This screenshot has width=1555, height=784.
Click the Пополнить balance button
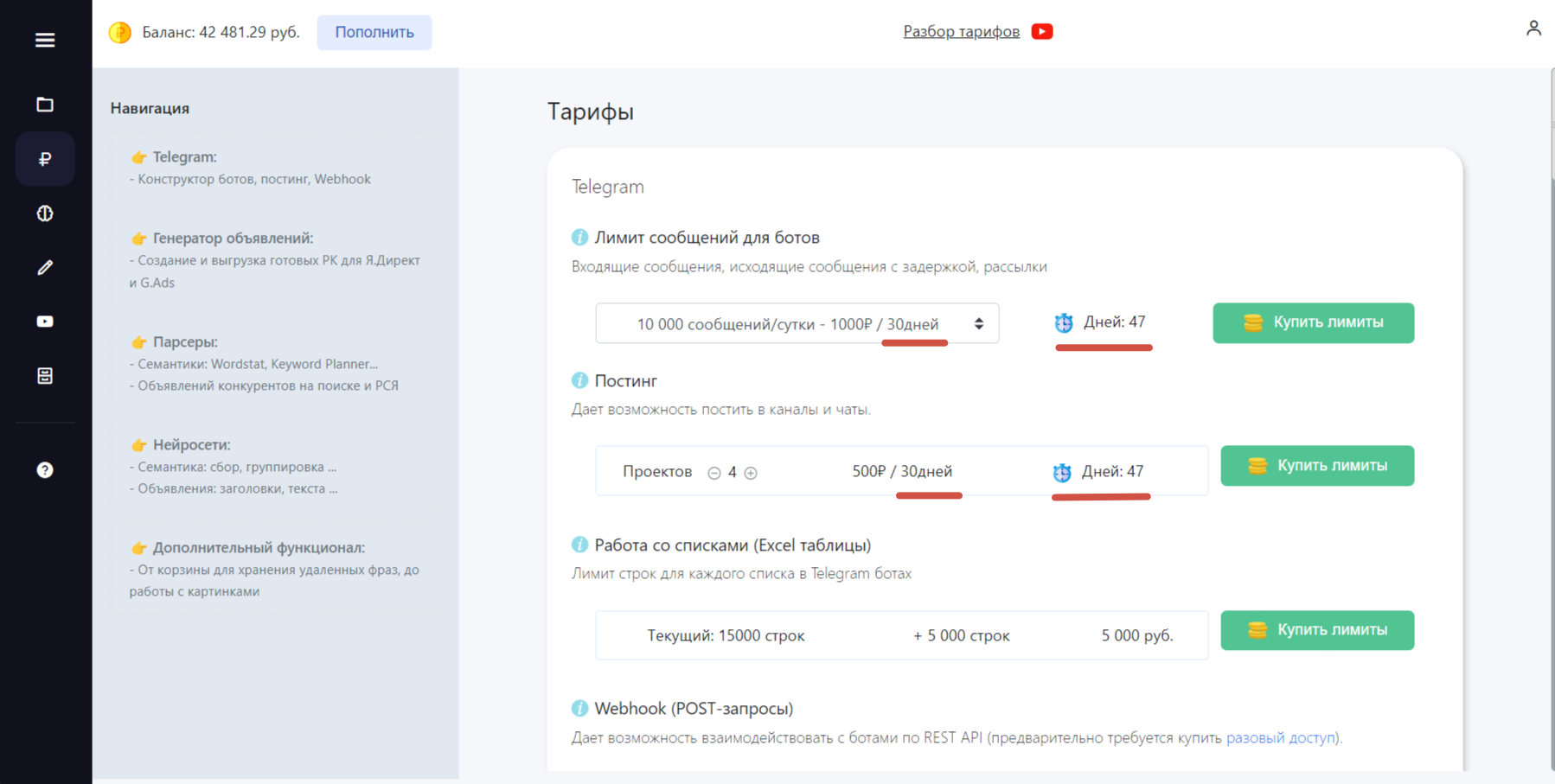tap(374, 33)
